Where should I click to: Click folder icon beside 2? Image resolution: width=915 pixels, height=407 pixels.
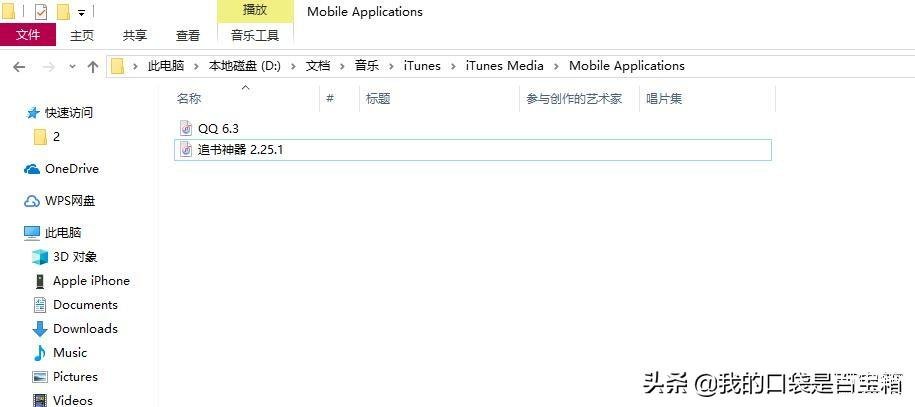(x=40, y=137)
